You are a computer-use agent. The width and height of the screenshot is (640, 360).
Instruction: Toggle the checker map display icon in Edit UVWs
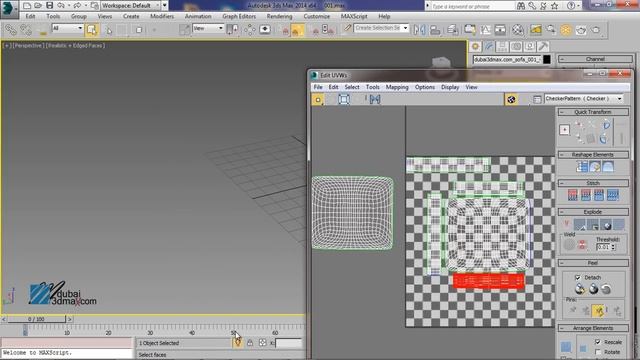pos(511,99)
